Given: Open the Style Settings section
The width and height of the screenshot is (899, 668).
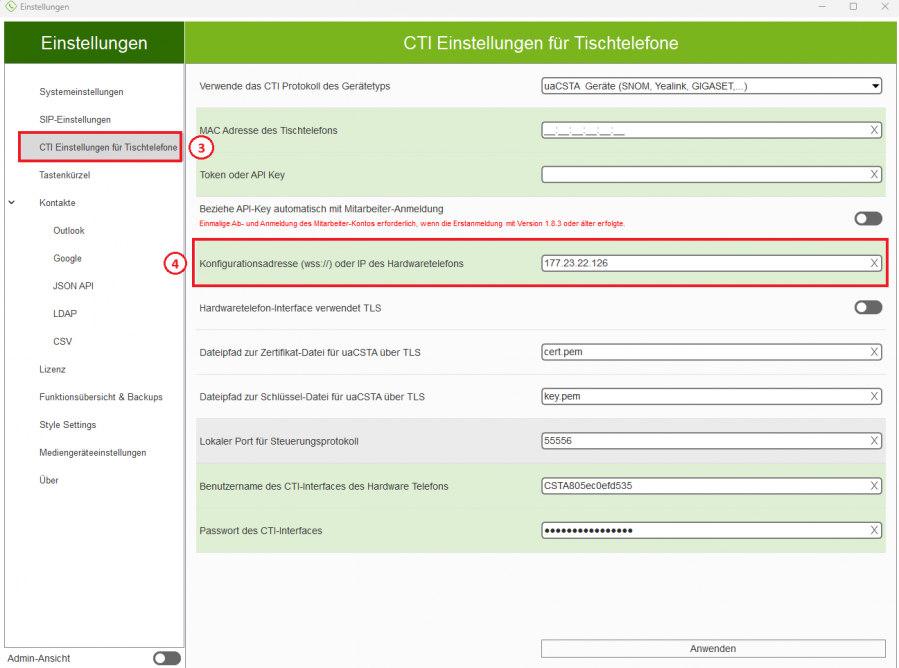Looking at the screenshot, I should pos(70,424).
